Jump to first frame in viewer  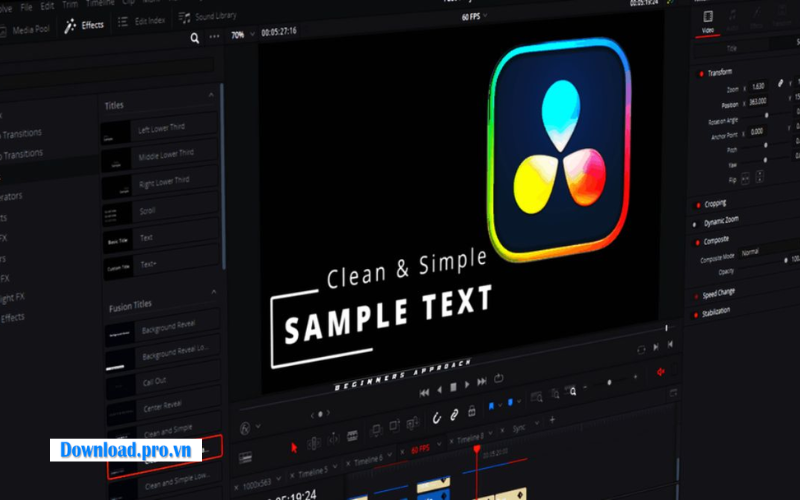tap(424, 392)
